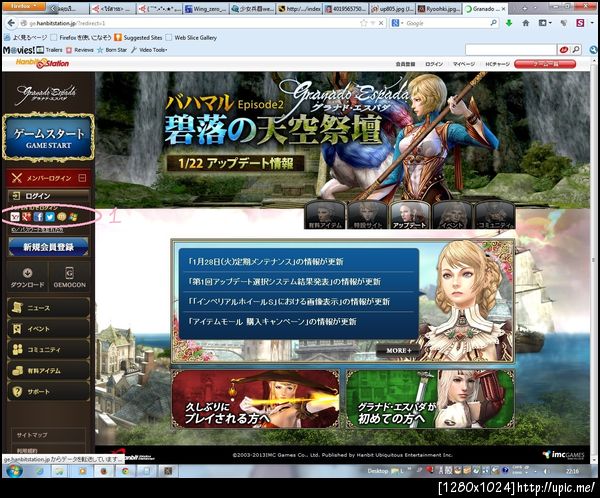
Task: Stop loading with the X icon
Action: coord(381,23)
